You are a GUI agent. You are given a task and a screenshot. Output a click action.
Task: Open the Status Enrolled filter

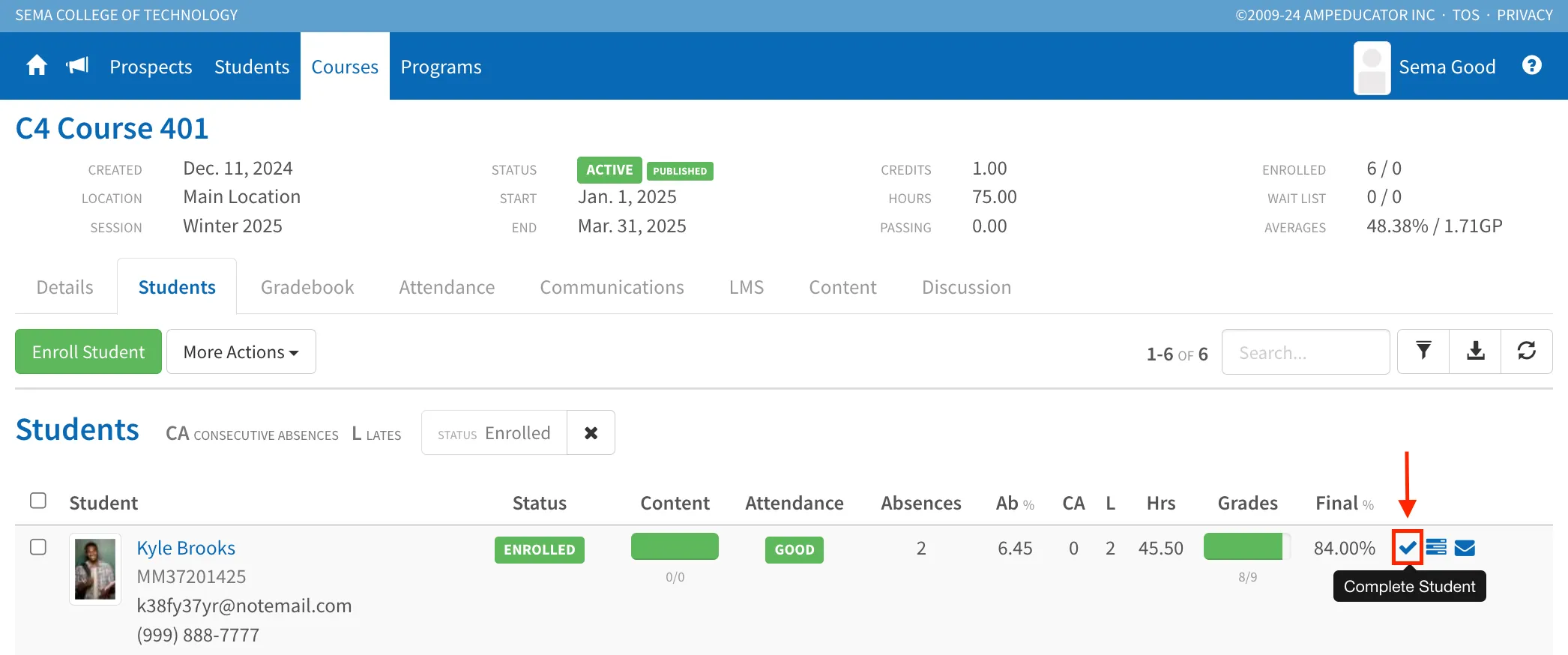pyautogui.click(x=495, y=432)
